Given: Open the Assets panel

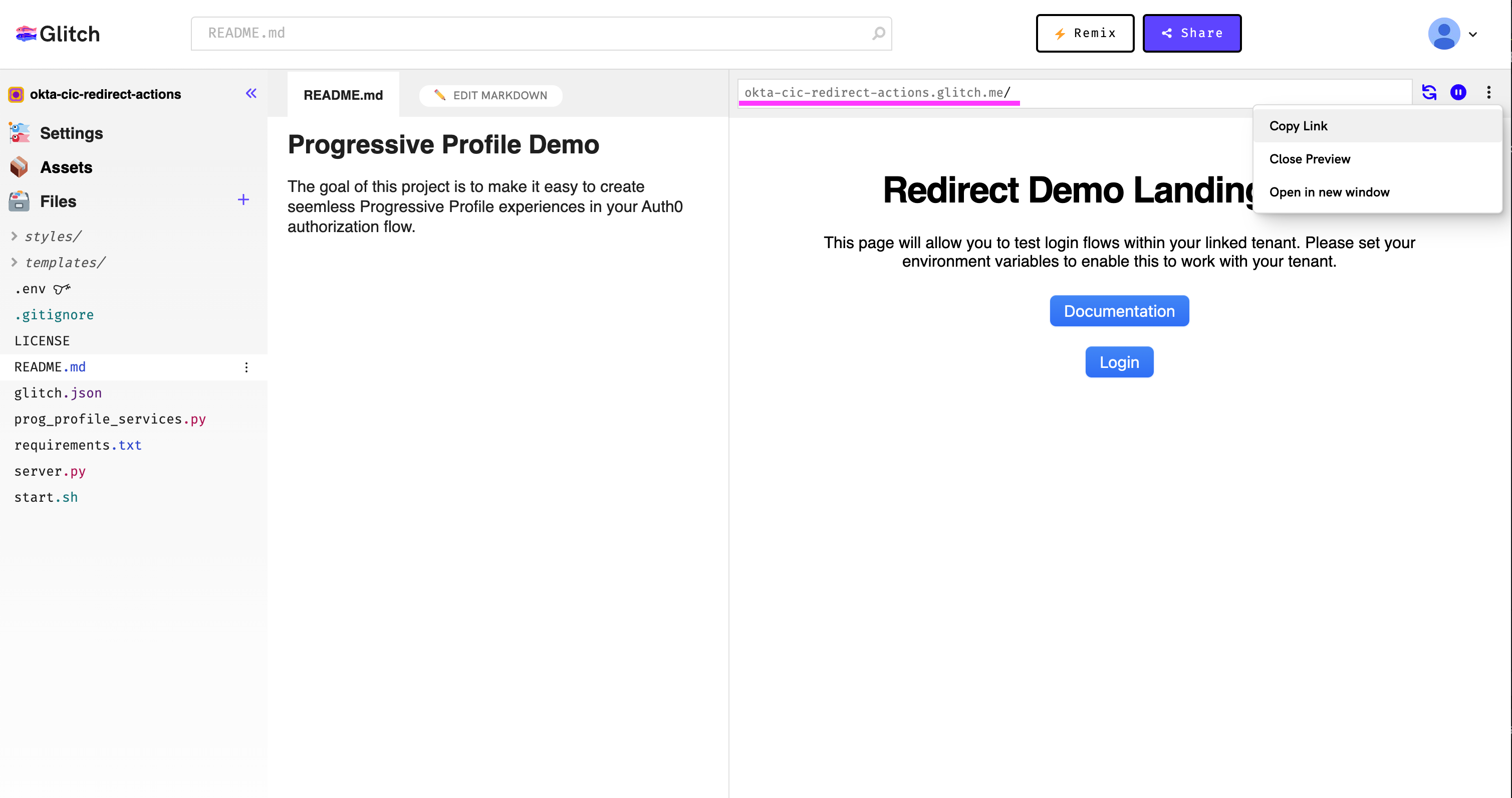Looking at the screenshot, I should click(66, 167).
